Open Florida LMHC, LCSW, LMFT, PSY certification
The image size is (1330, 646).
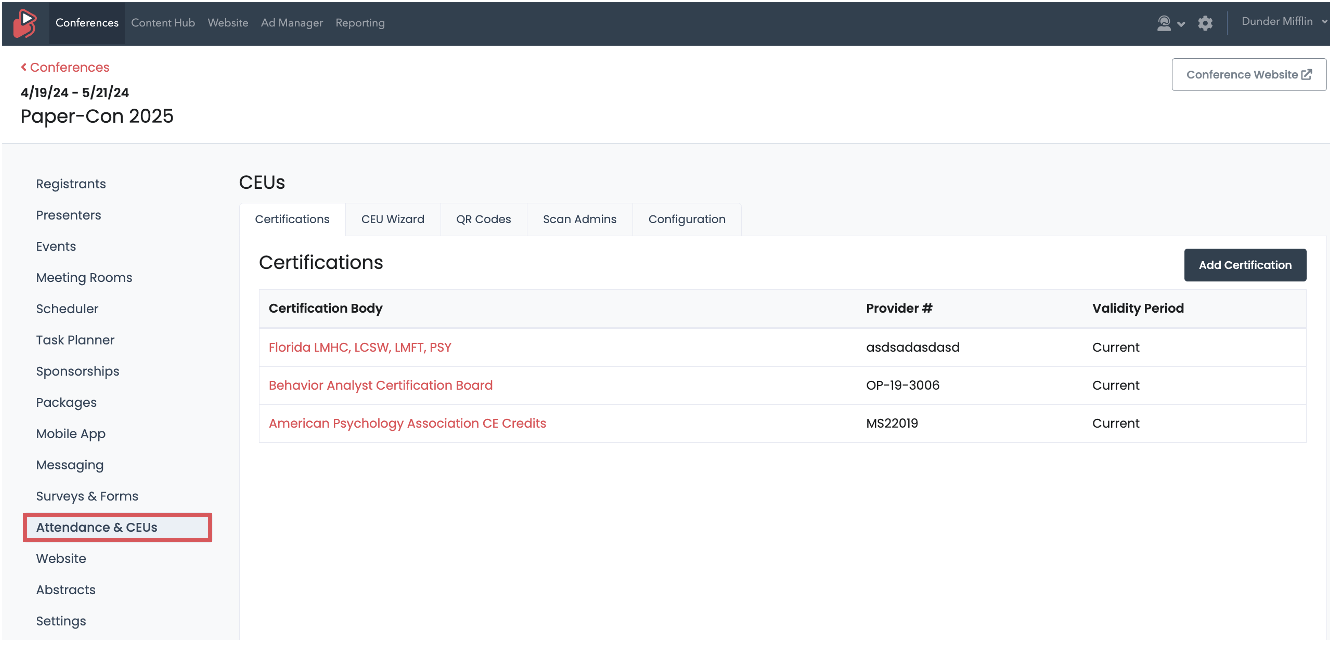[360, 348]
